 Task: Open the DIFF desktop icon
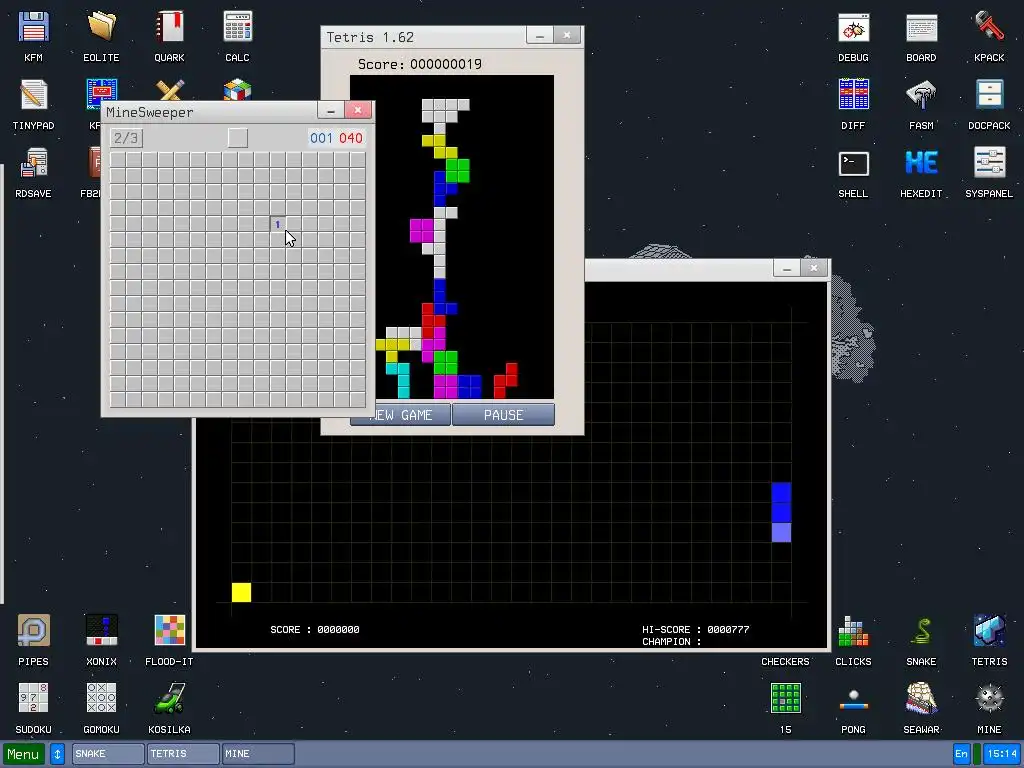[x=854, y=104]
